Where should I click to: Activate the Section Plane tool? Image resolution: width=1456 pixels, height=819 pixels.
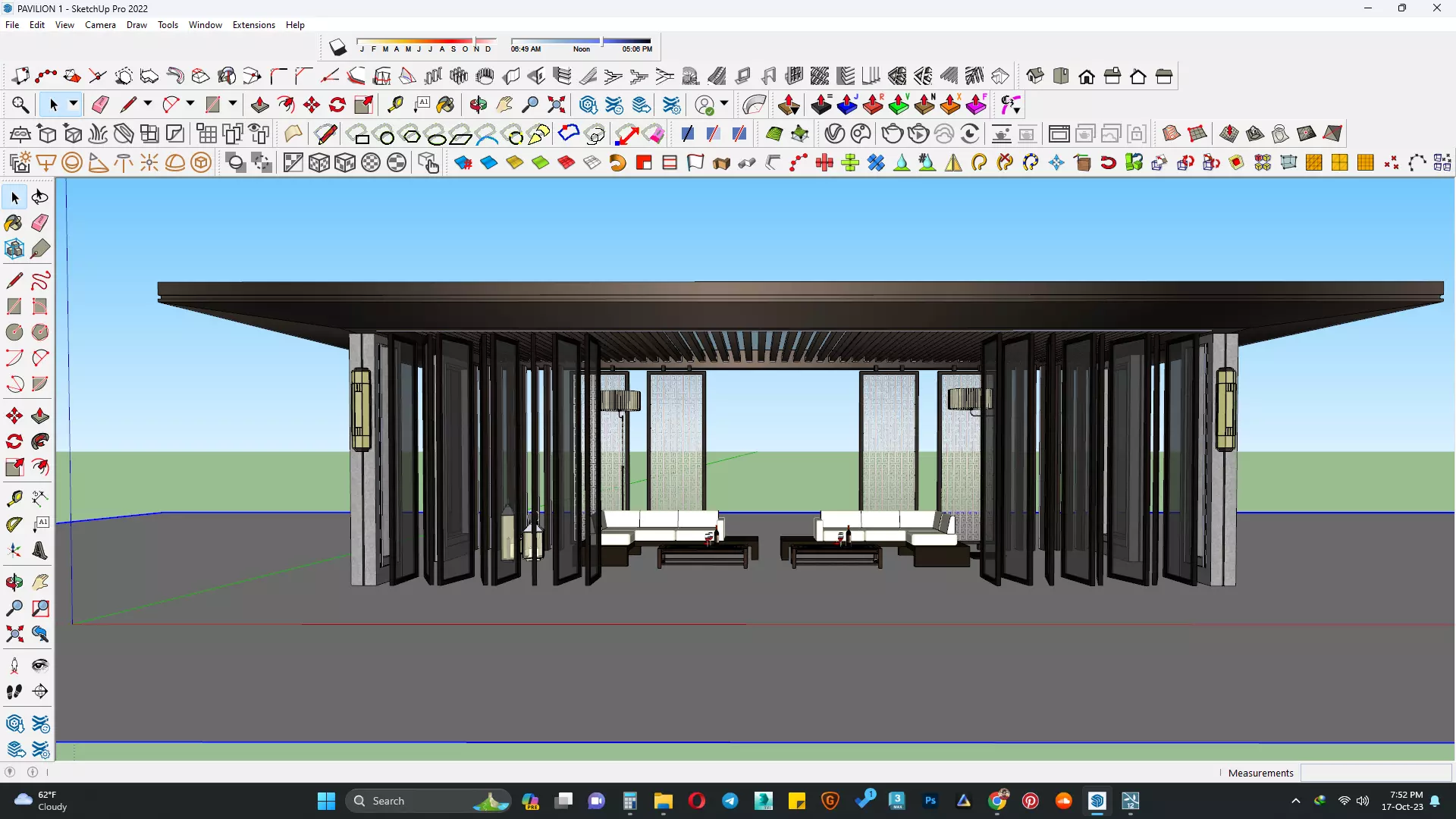click(x=40, y=692)
